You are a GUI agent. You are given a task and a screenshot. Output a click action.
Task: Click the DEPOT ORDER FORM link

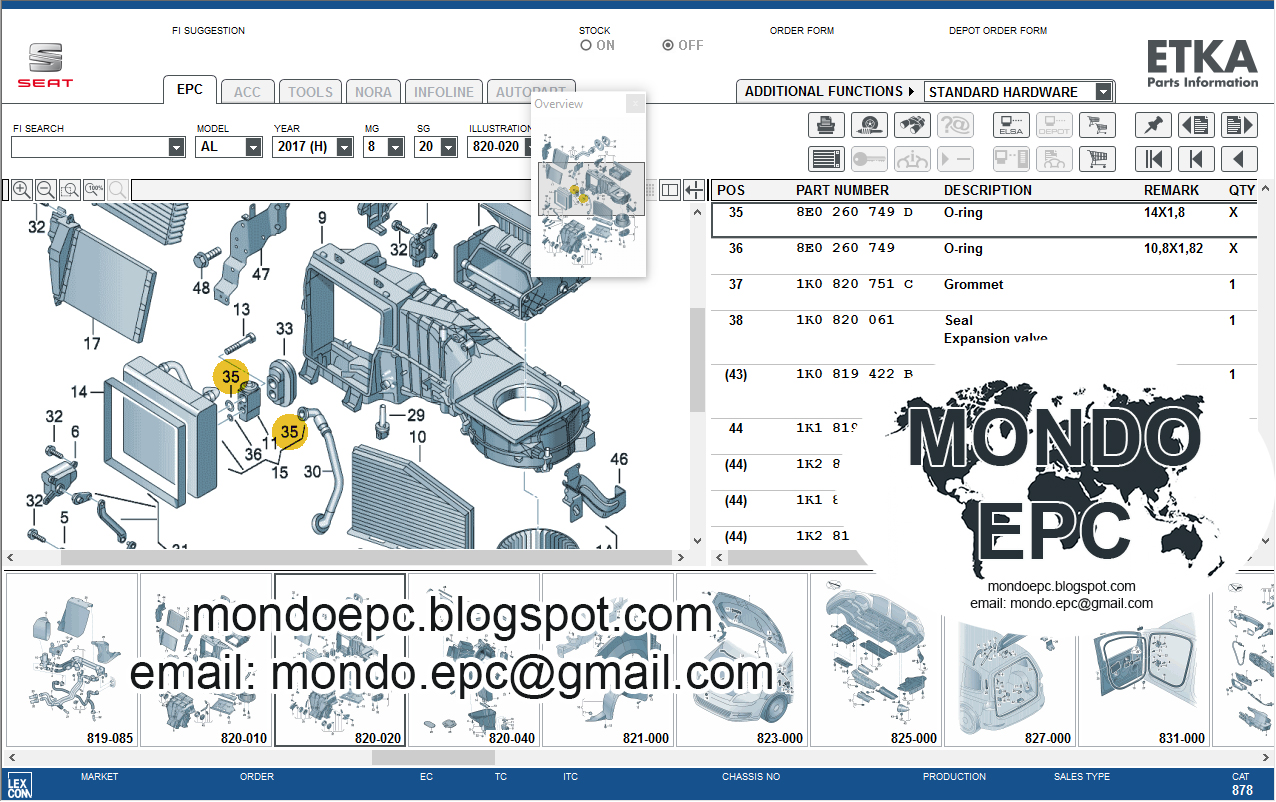997,30
